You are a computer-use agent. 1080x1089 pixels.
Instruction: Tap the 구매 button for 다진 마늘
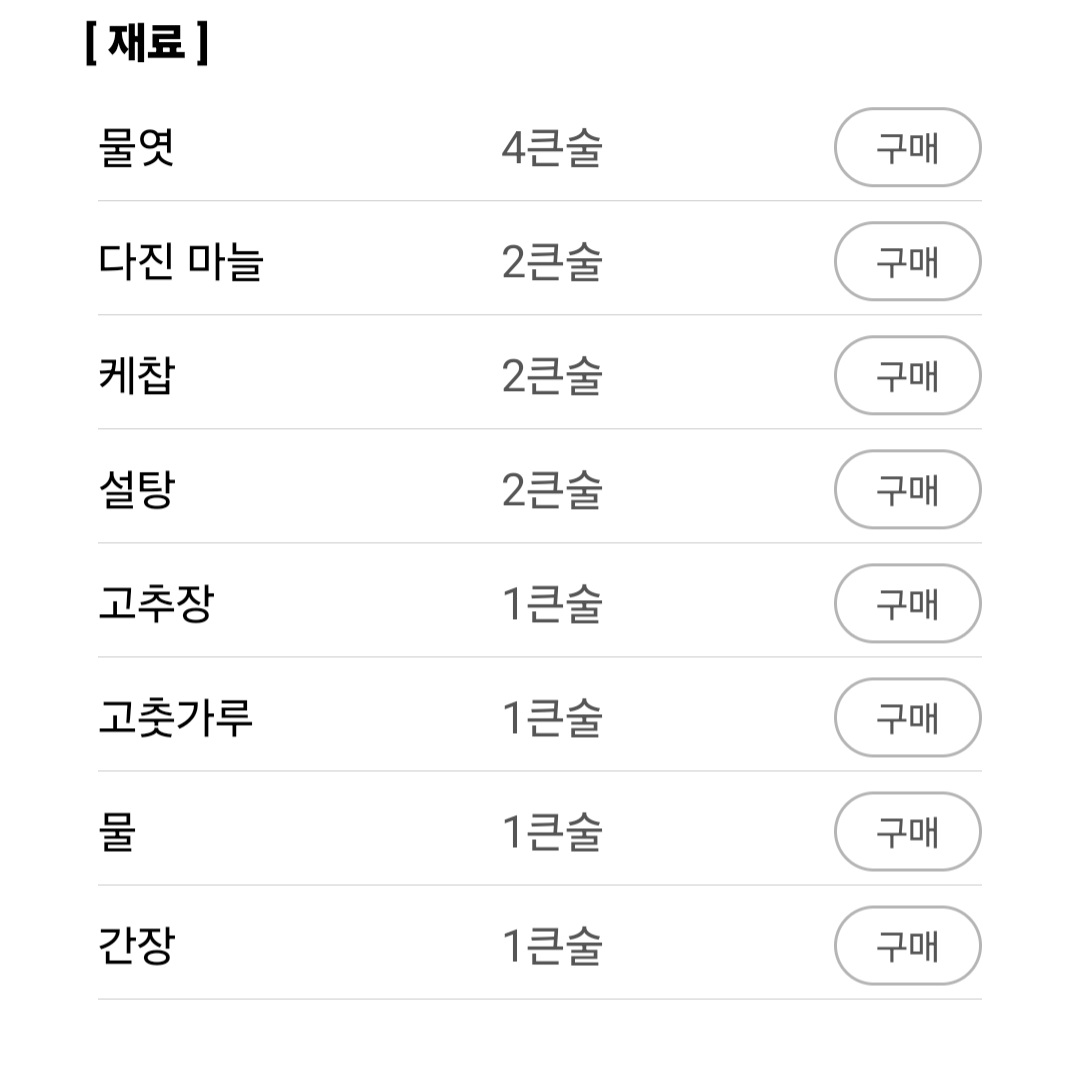coord(907,261)
